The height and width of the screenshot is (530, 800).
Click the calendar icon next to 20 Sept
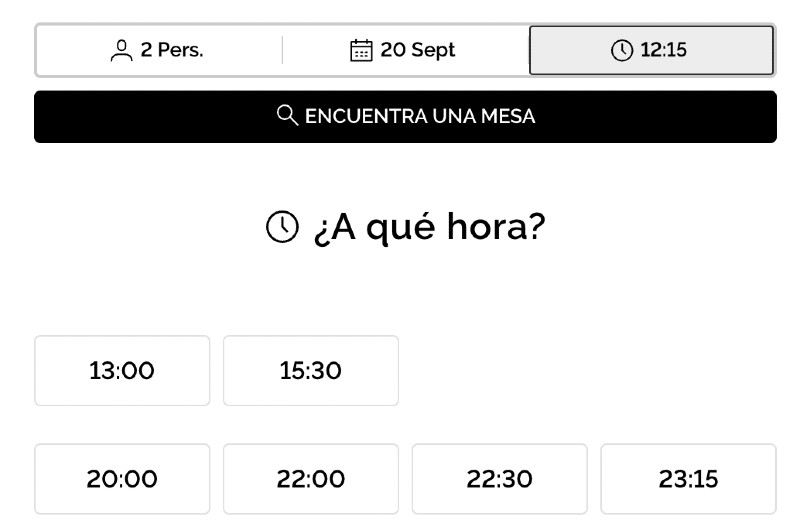[x=361, y=50]
